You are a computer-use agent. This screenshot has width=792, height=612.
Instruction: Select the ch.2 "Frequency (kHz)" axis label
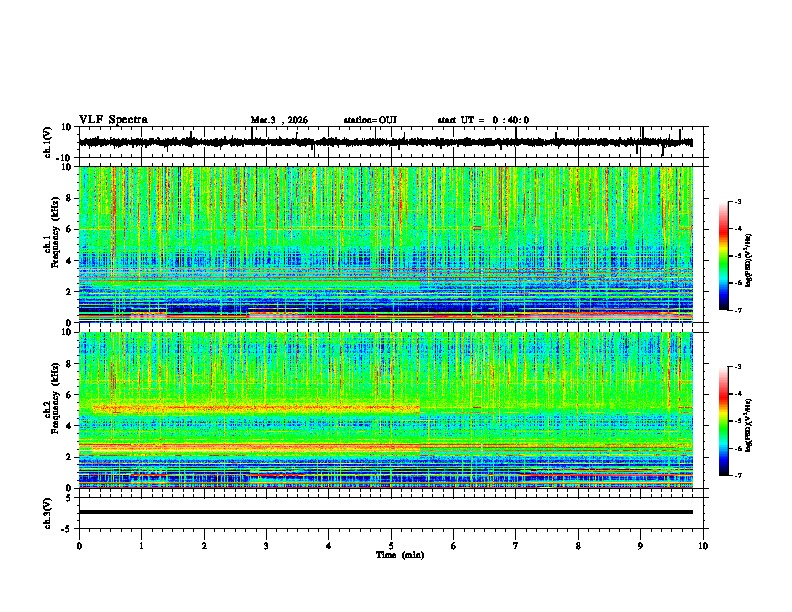pos(56,400)
